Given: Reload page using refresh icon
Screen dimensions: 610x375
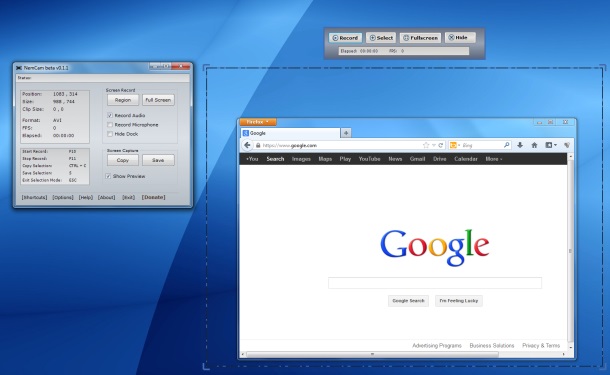Looking at the screenshot, I should [441, 145].
